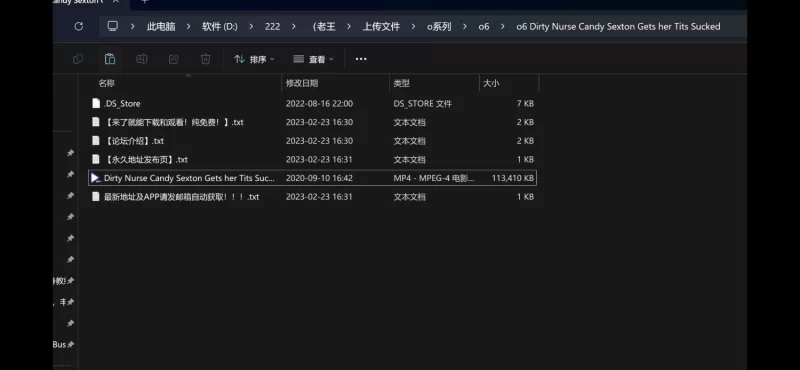This screenshot has height=370, width=800.
Task: Click date cell of 【论坛介绍】.txt row
Action: click(319, 141)
